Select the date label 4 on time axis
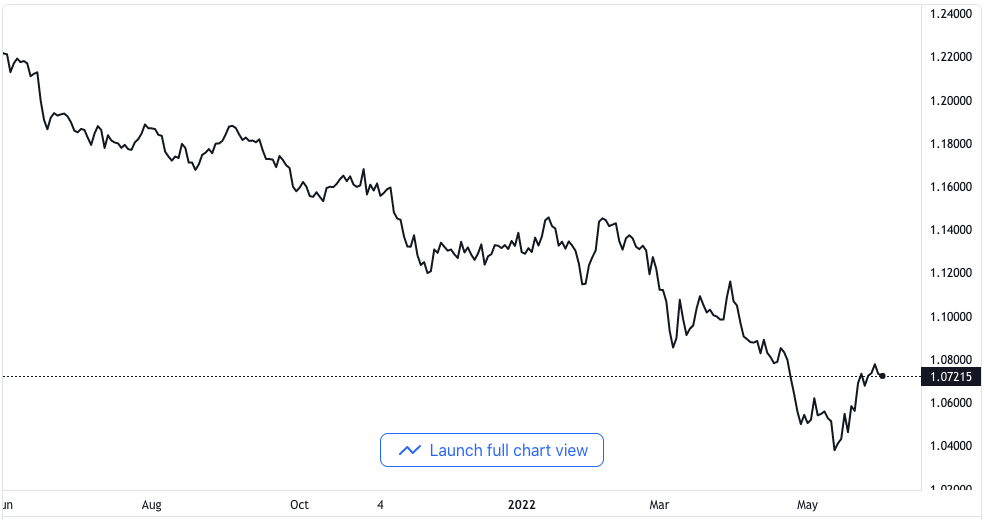The width and height of the screenshot is (985, 520). point(380,505)
